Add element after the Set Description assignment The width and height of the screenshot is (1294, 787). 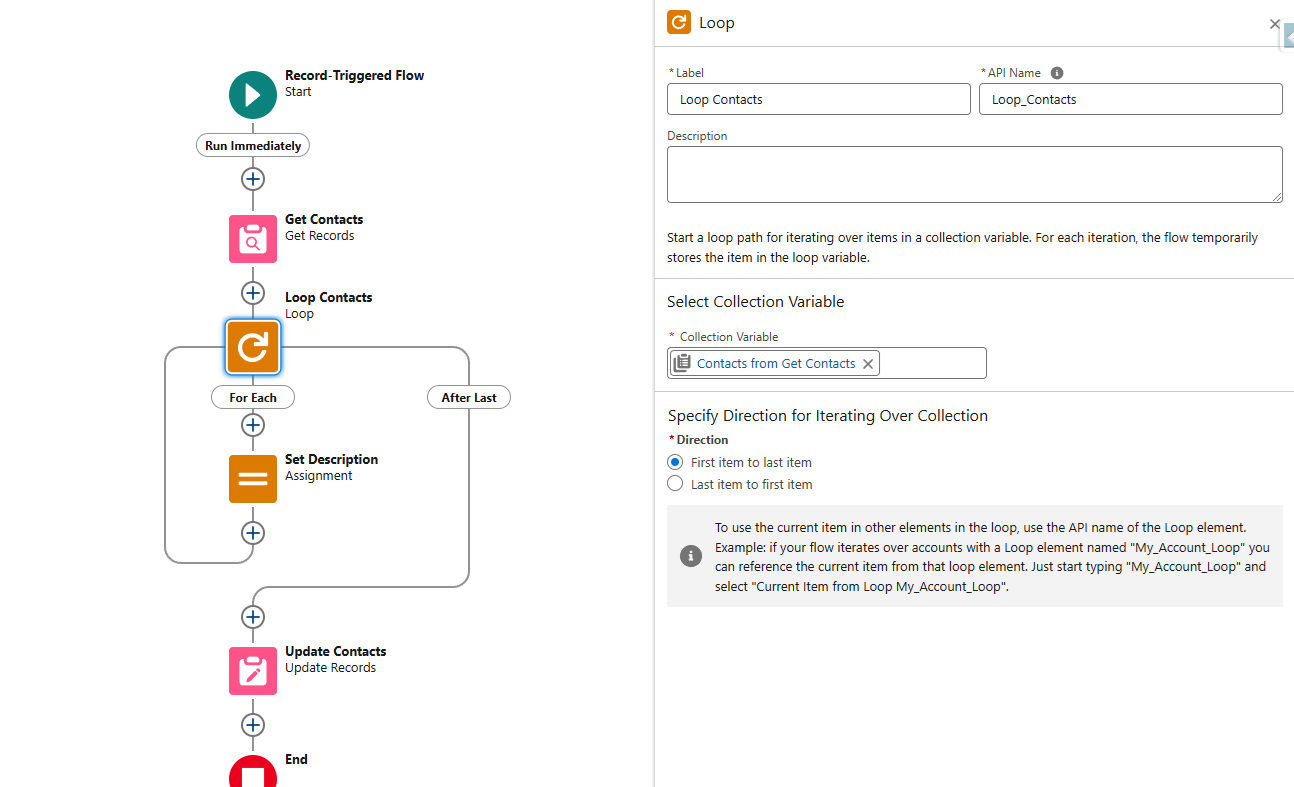[x=253, y=533]
